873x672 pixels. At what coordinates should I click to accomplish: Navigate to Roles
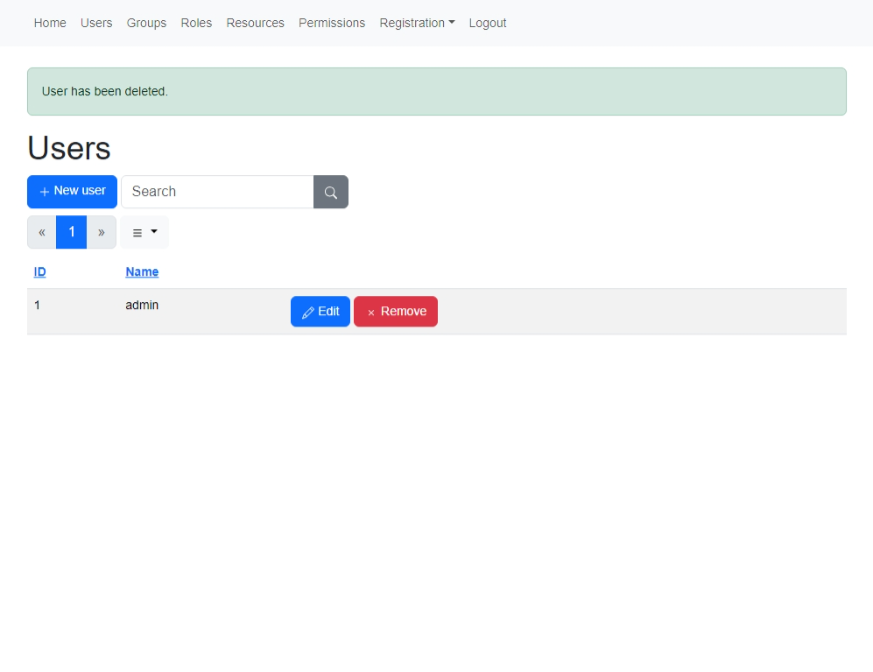(197, 23)
